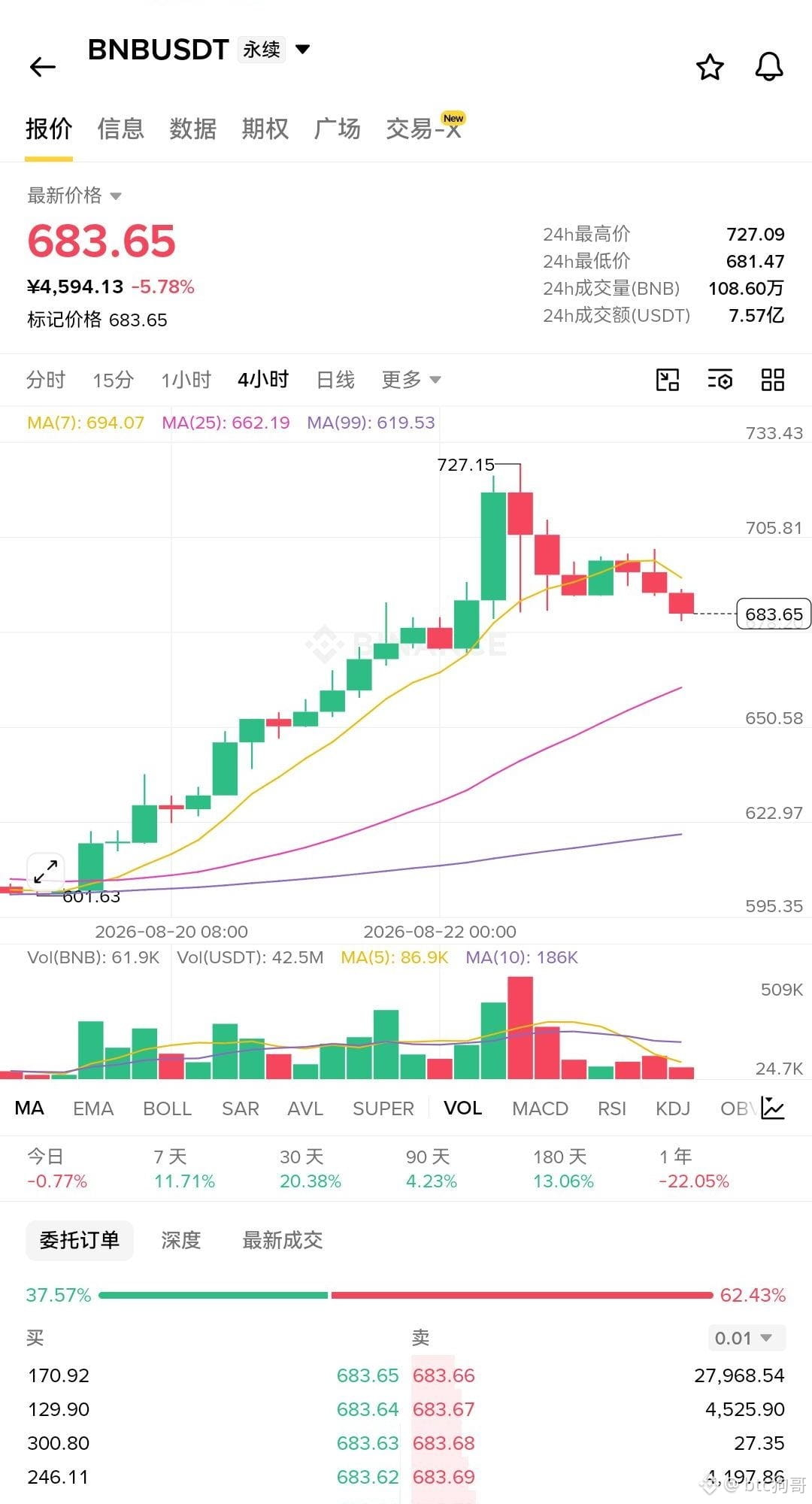Show 深度 depth tab

[x=181, y=1240]
